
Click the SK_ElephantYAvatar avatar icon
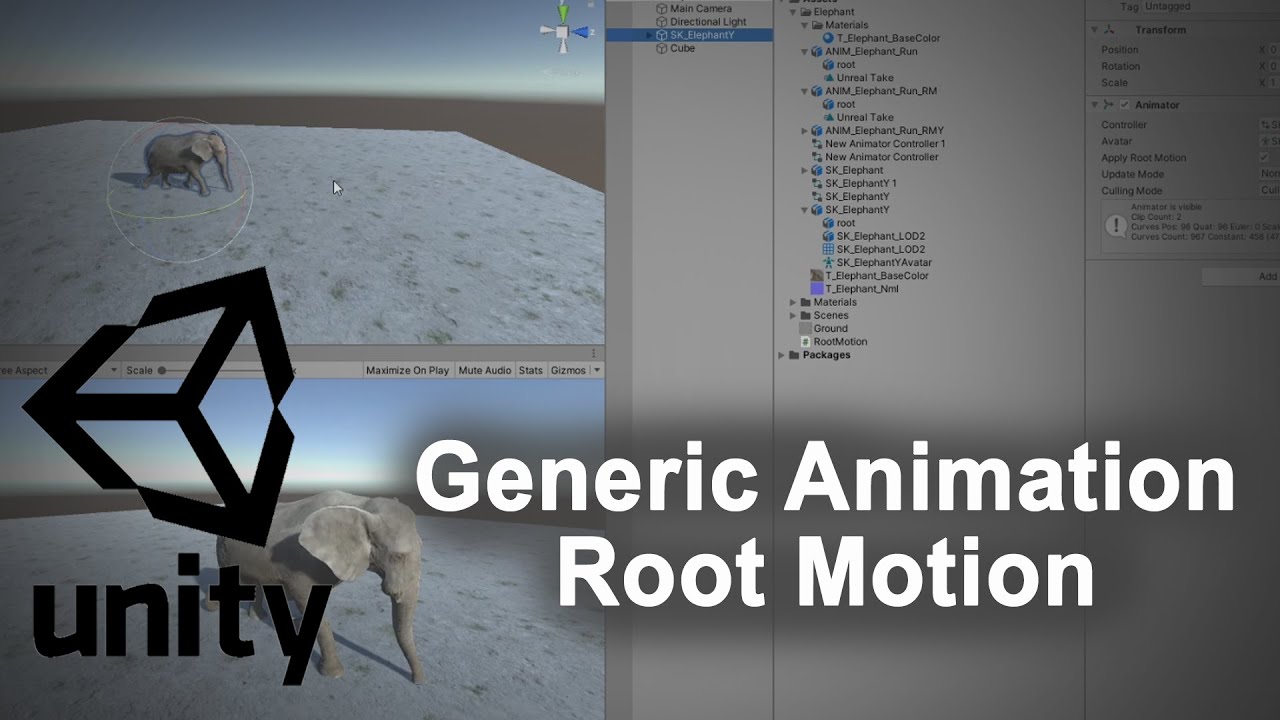828,262
